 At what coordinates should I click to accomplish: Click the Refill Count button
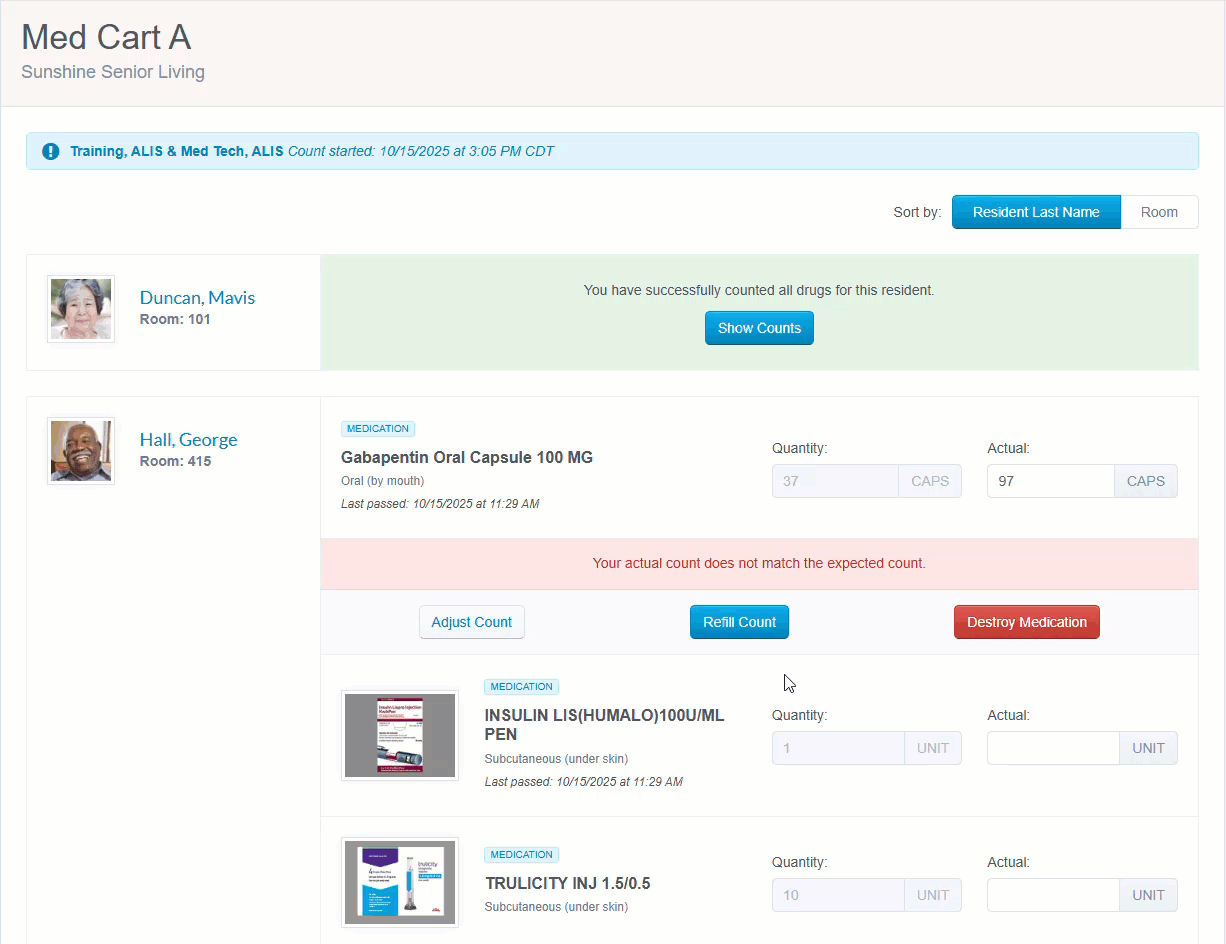[739, 622]
